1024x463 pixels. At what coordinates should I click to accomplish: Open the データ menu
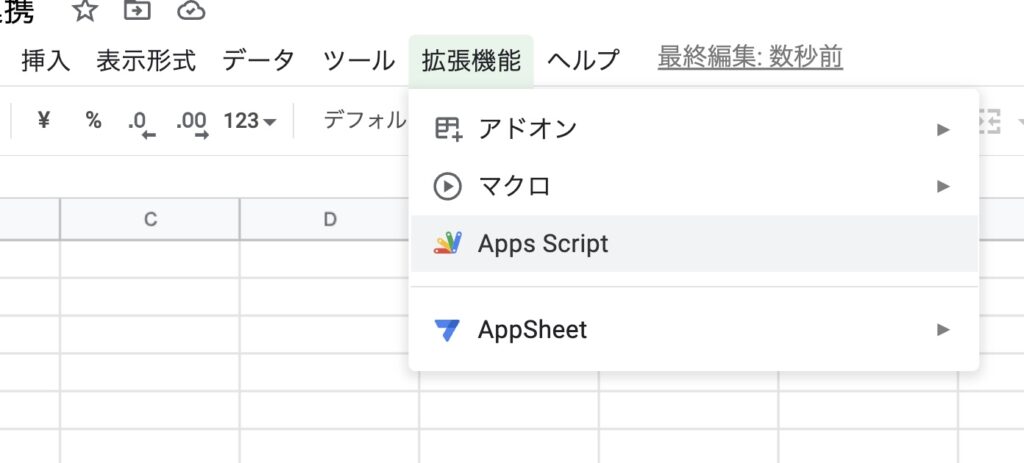(259, 60)
